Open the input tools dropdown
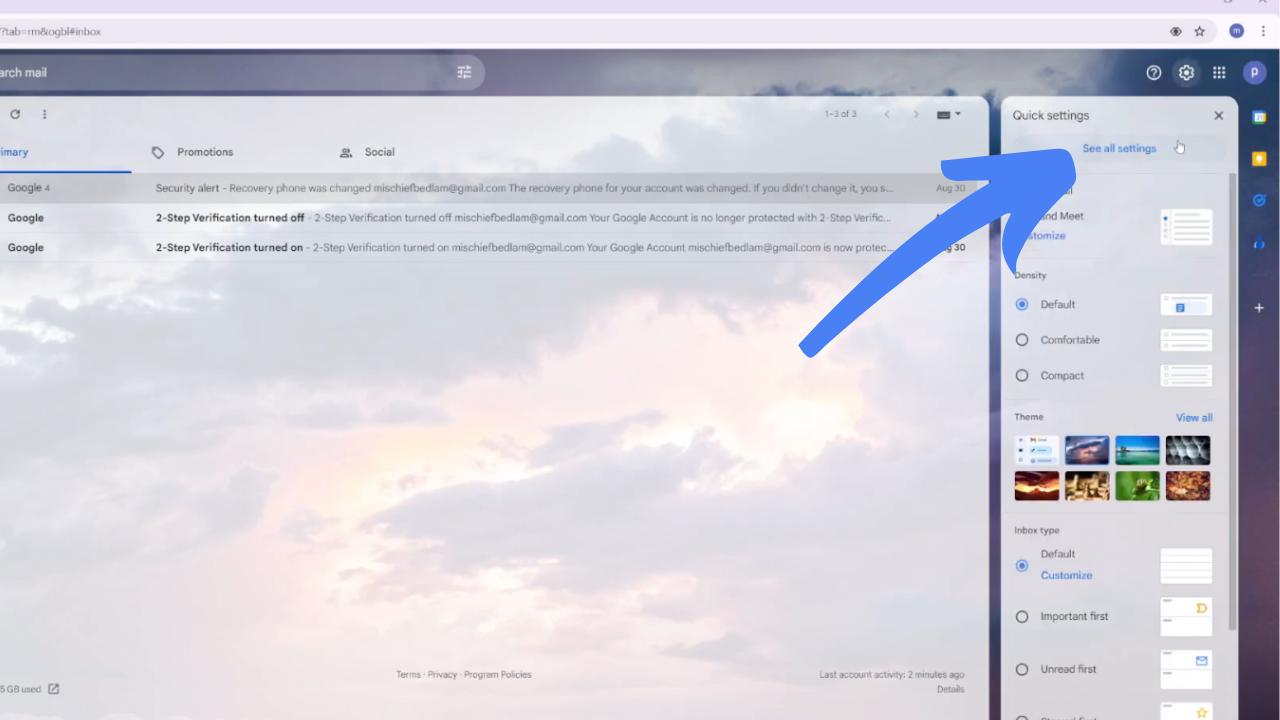The image size is (1280, 720). [x=949, y=114]
